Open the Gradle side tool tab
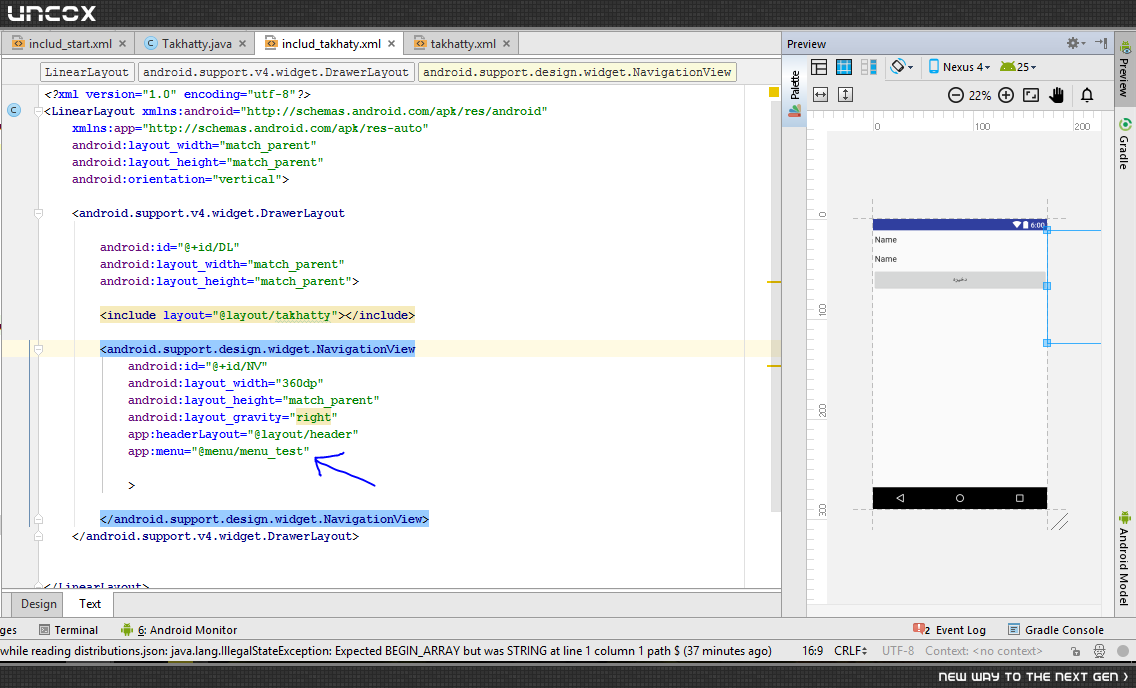Image resolution: width=1136 pixels, height=688 pixels. tap(1124, 144)
